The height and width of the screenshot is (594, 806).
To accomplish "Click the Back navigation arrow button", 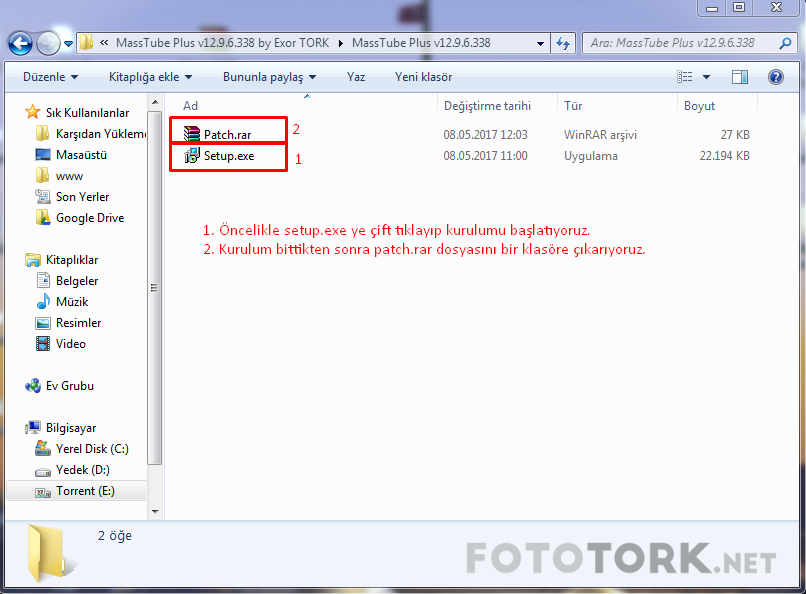I will [x=20, y=43].
